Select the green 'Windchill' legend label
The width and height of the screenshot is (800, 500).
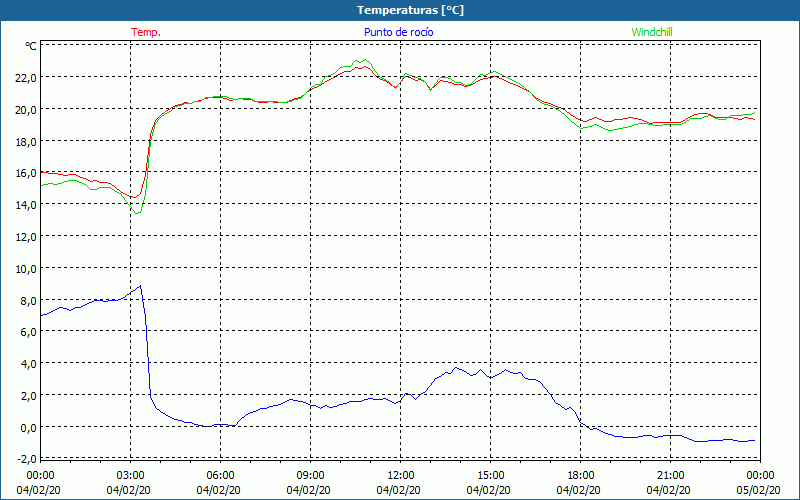(x=652, y=32)
